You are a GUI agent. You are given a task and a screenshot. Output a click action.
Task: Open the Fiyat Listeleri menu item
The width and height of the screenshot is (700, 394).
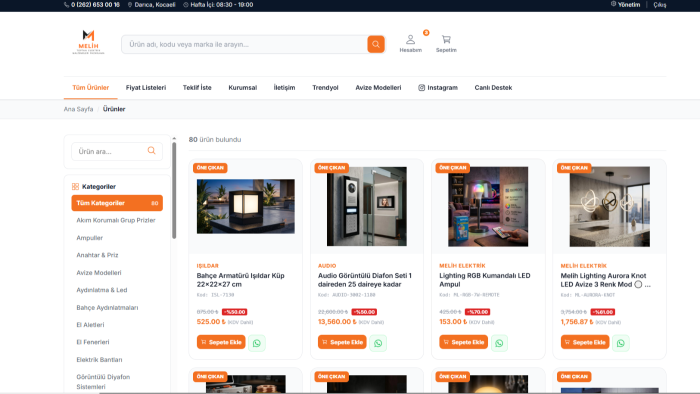coord(146,87)
